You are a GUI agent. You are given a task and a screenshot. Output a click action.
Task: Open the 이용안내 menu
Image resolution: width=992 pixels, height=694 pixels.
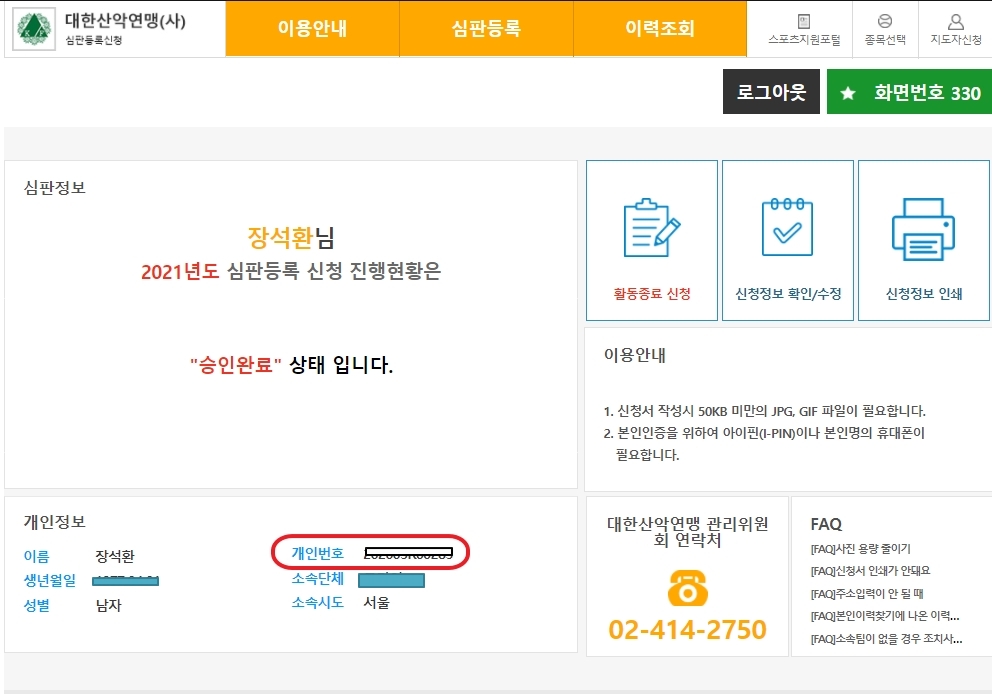click(313, 28)
